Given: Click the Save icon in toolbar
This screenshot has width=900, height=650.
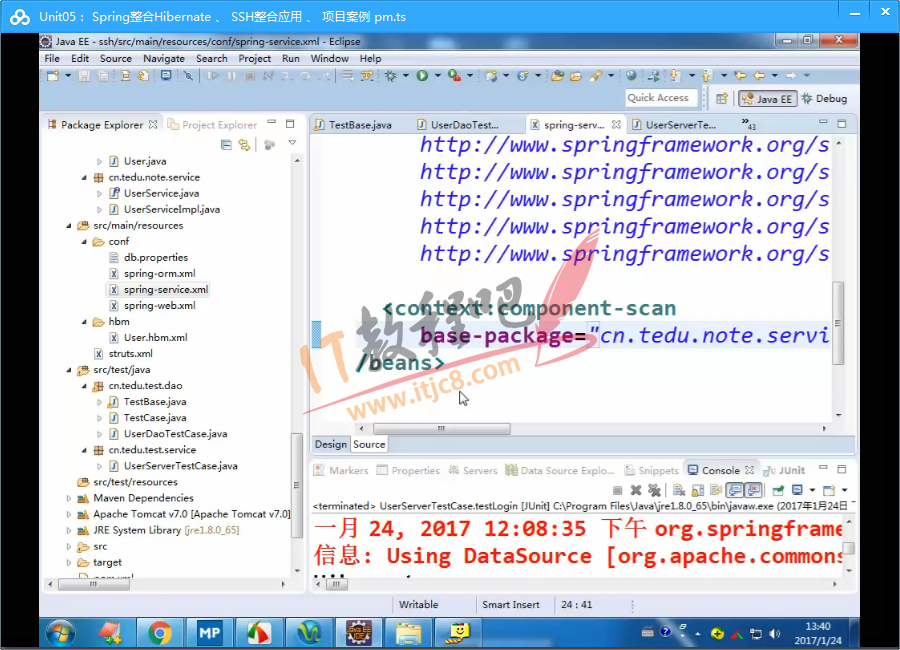Looking at the screenshot, I should click(x=84, y=75).
